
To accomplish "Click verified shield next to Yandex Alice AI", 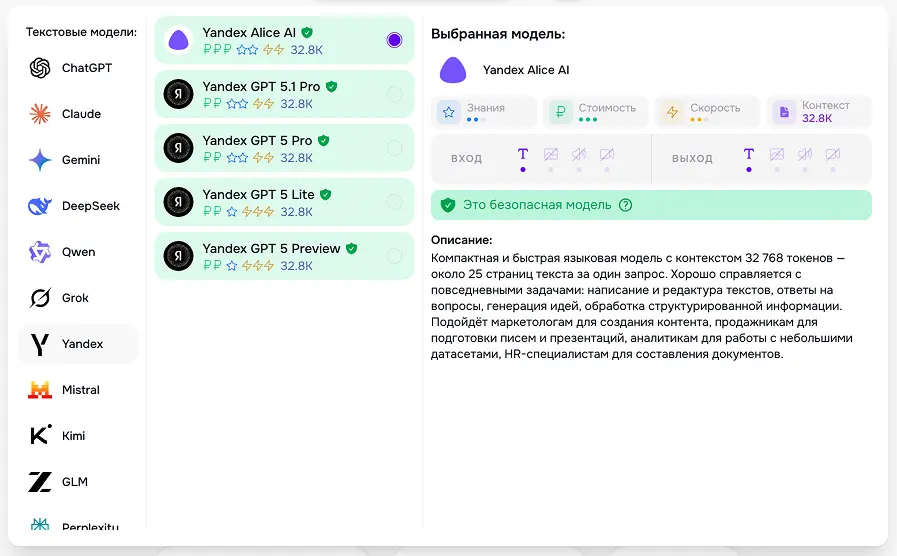I will (x=307, y=33).
